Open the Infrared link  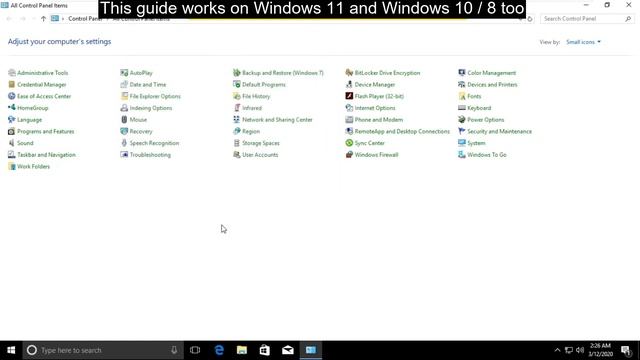(x=252, y=108)
